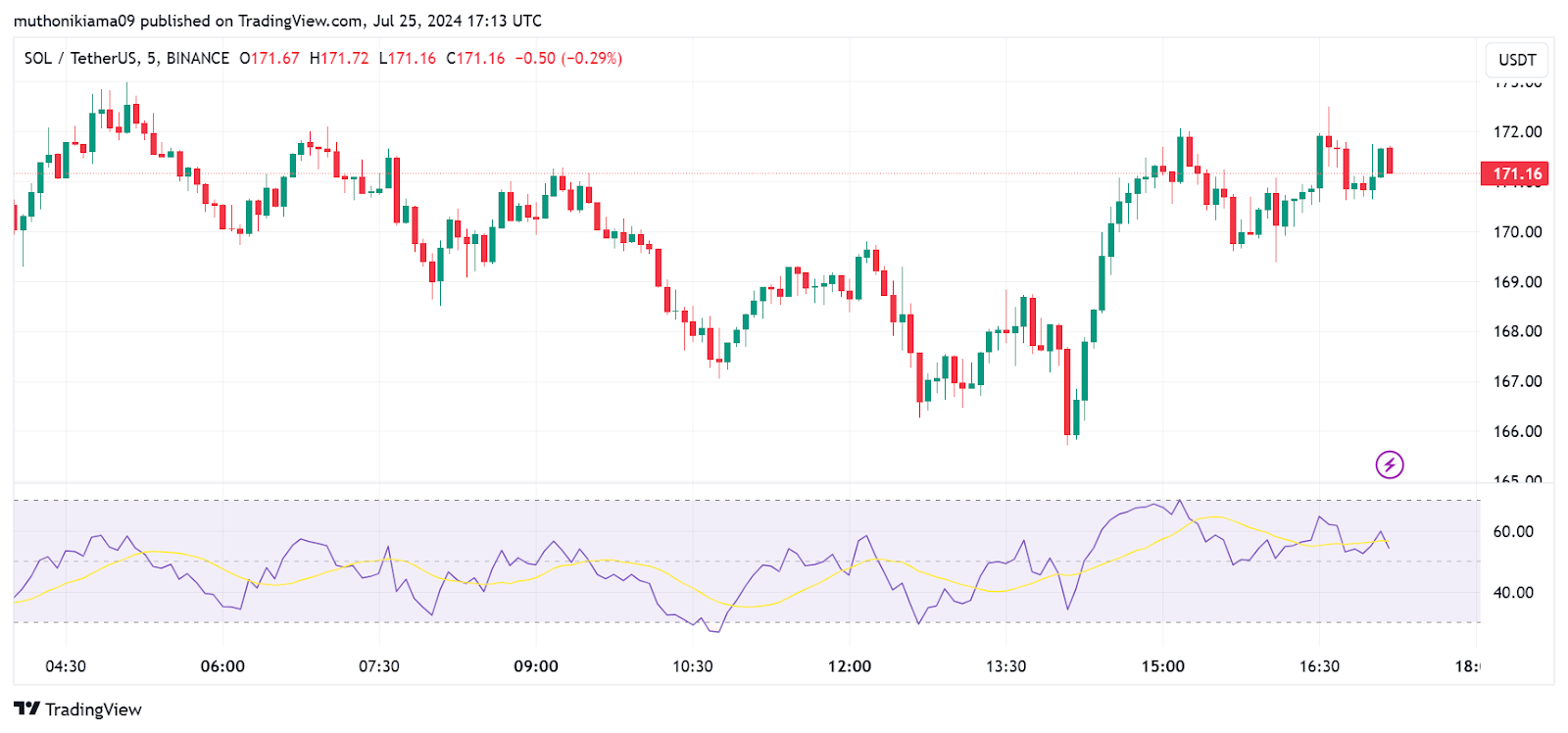Click the close value C171.16
Viewport: 1568px width, 733px height.
(475, 58)
